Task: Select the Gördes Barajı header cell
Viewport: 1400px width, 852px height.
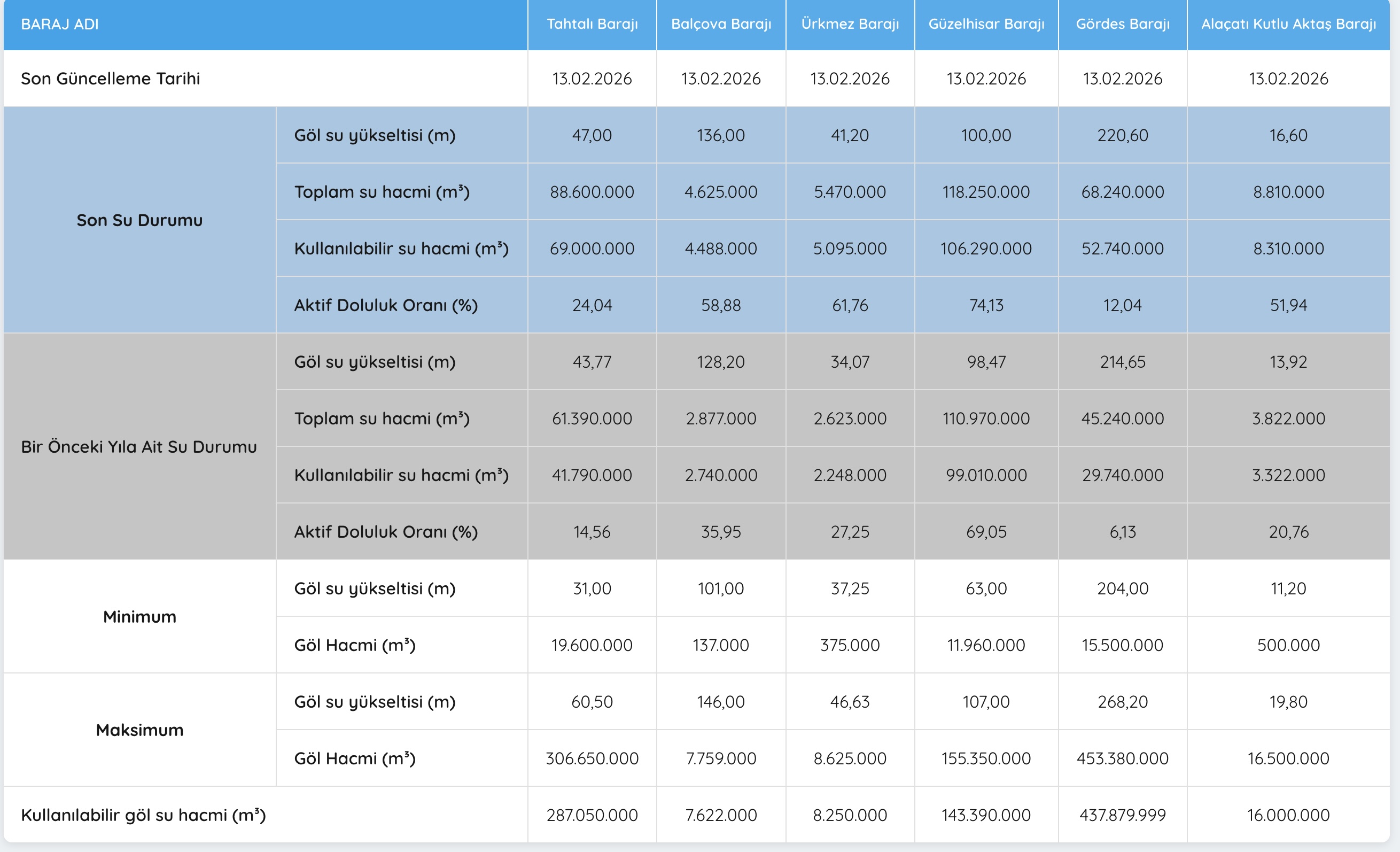Action: click(x=1122, y=24)
